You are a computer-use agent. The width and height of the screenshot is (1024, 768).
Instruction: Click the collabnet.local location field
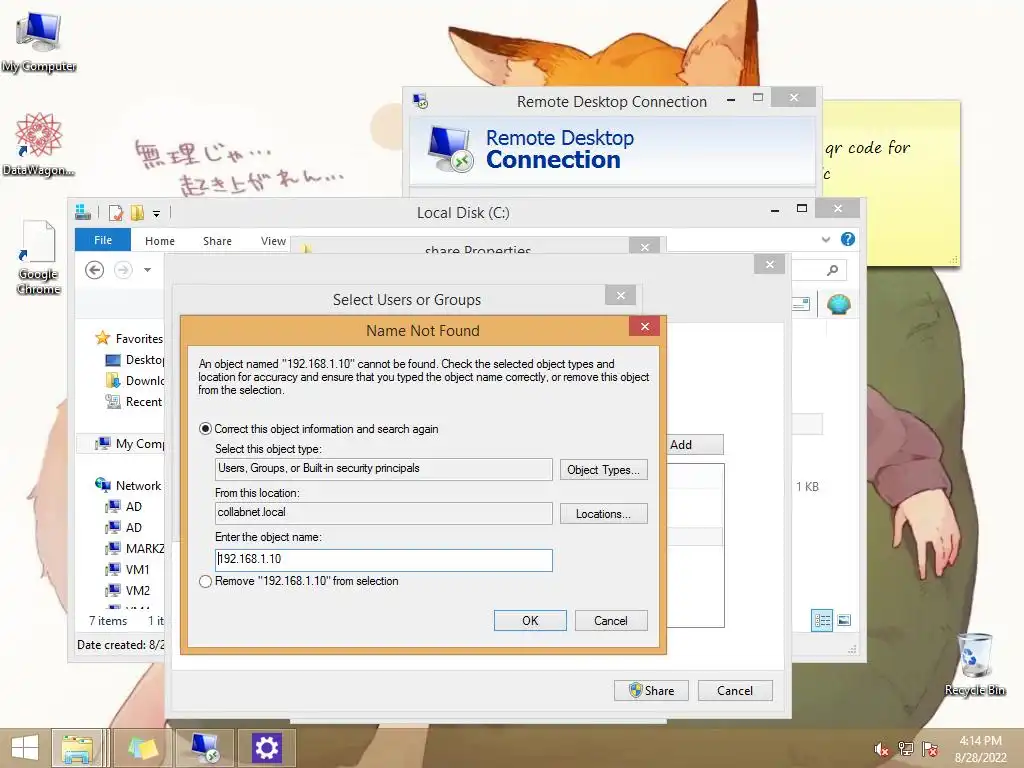tap(384, 513)
